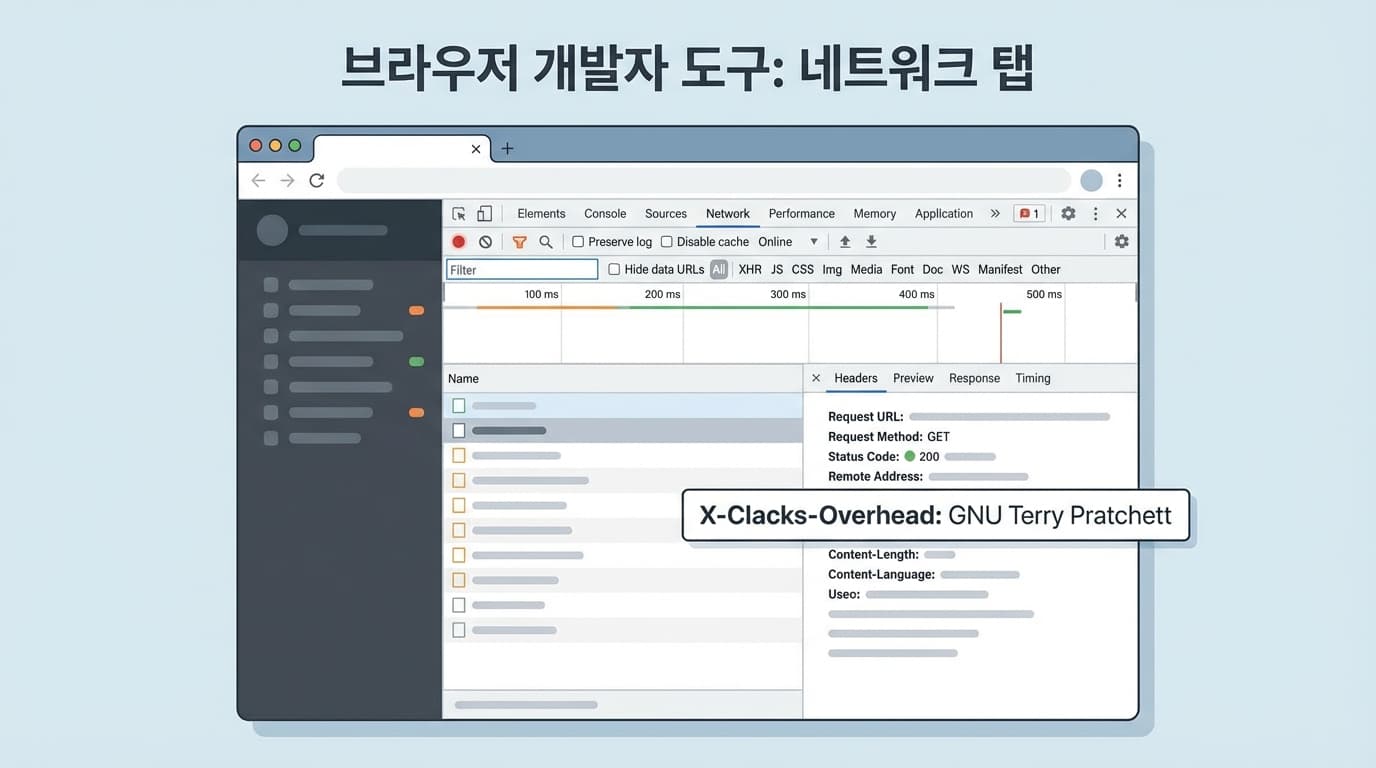The image size is (1376, 768).
Task: Stop recording with the red record button
Action: tap(459, 242)
